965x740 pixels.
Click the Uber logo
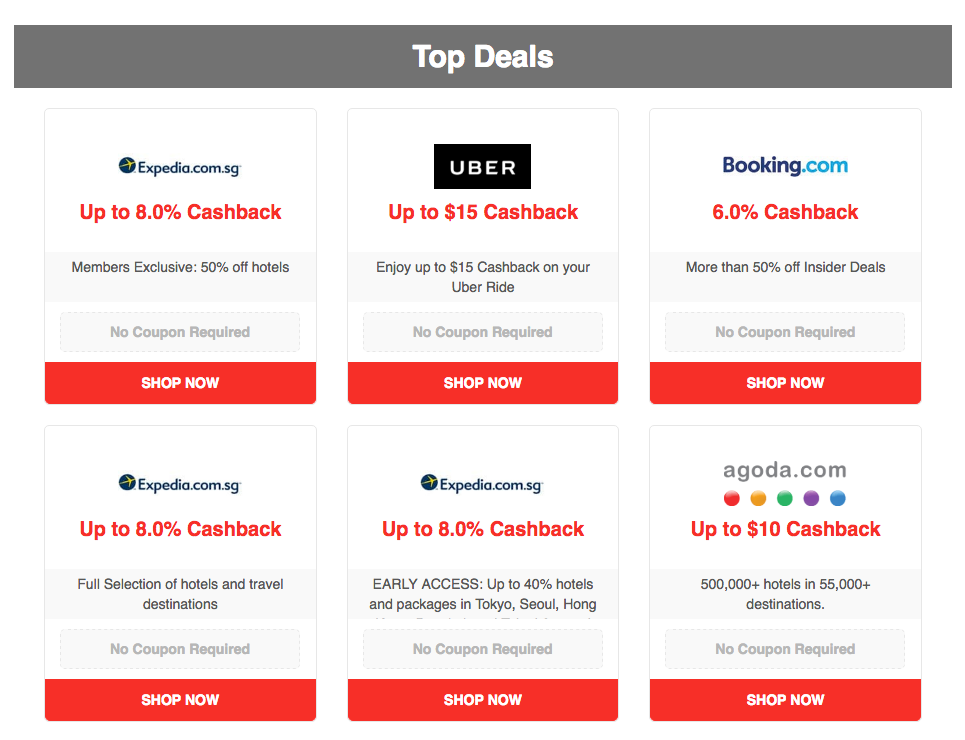pos(482,167)
